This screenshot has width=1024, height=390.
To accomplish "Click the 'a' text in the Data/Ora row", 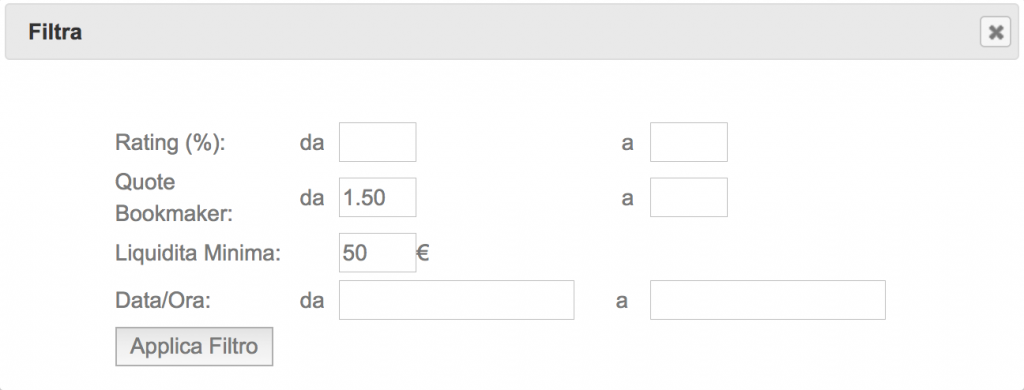I will (622, 301).
